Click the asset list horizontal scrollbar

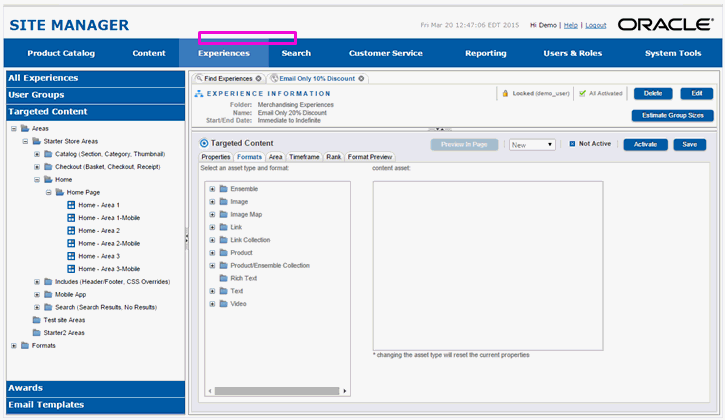[276, 391]
